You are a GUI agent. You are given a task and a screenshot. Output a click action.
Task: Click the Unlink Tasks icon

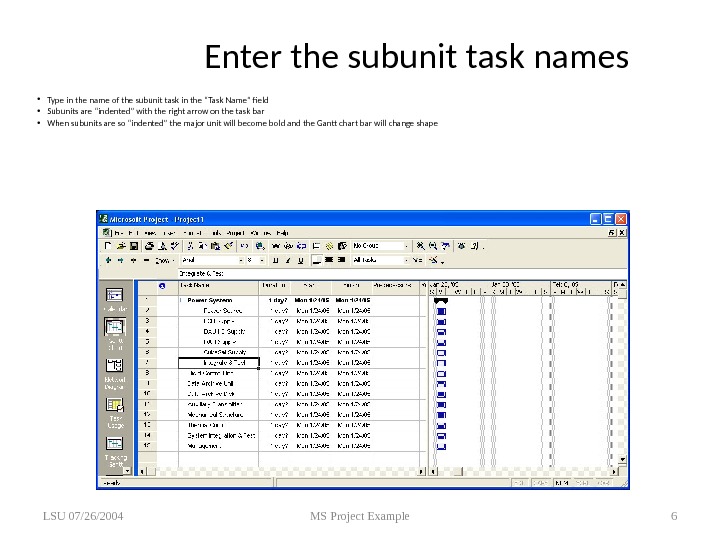(288, 246)
